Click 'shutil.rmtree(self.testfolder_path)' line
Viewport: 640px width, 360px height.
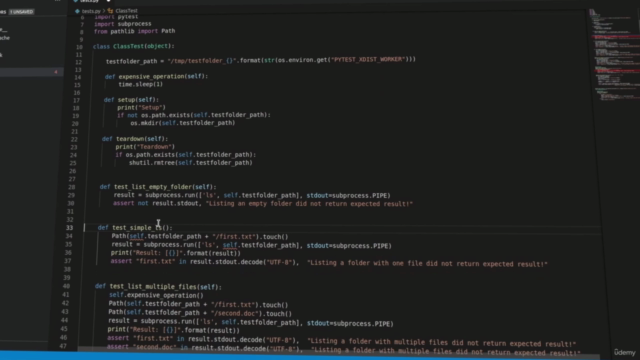pos(191,162)
